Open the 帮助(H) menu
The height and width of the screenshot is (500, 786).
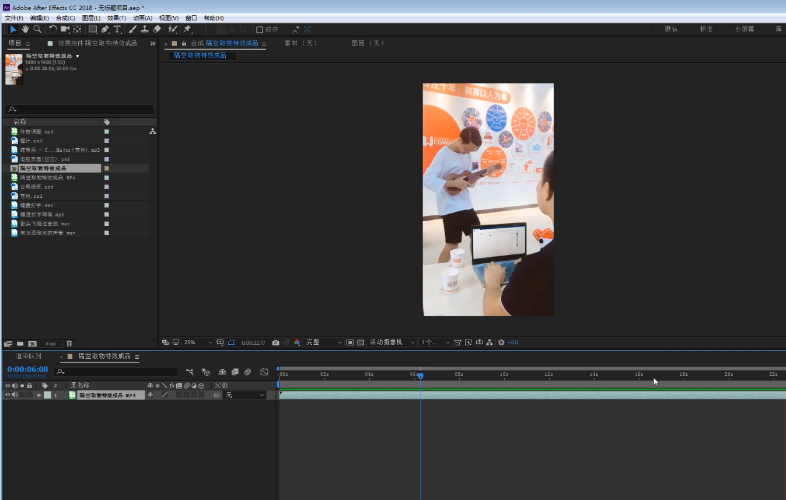click(x=214, y=18)
